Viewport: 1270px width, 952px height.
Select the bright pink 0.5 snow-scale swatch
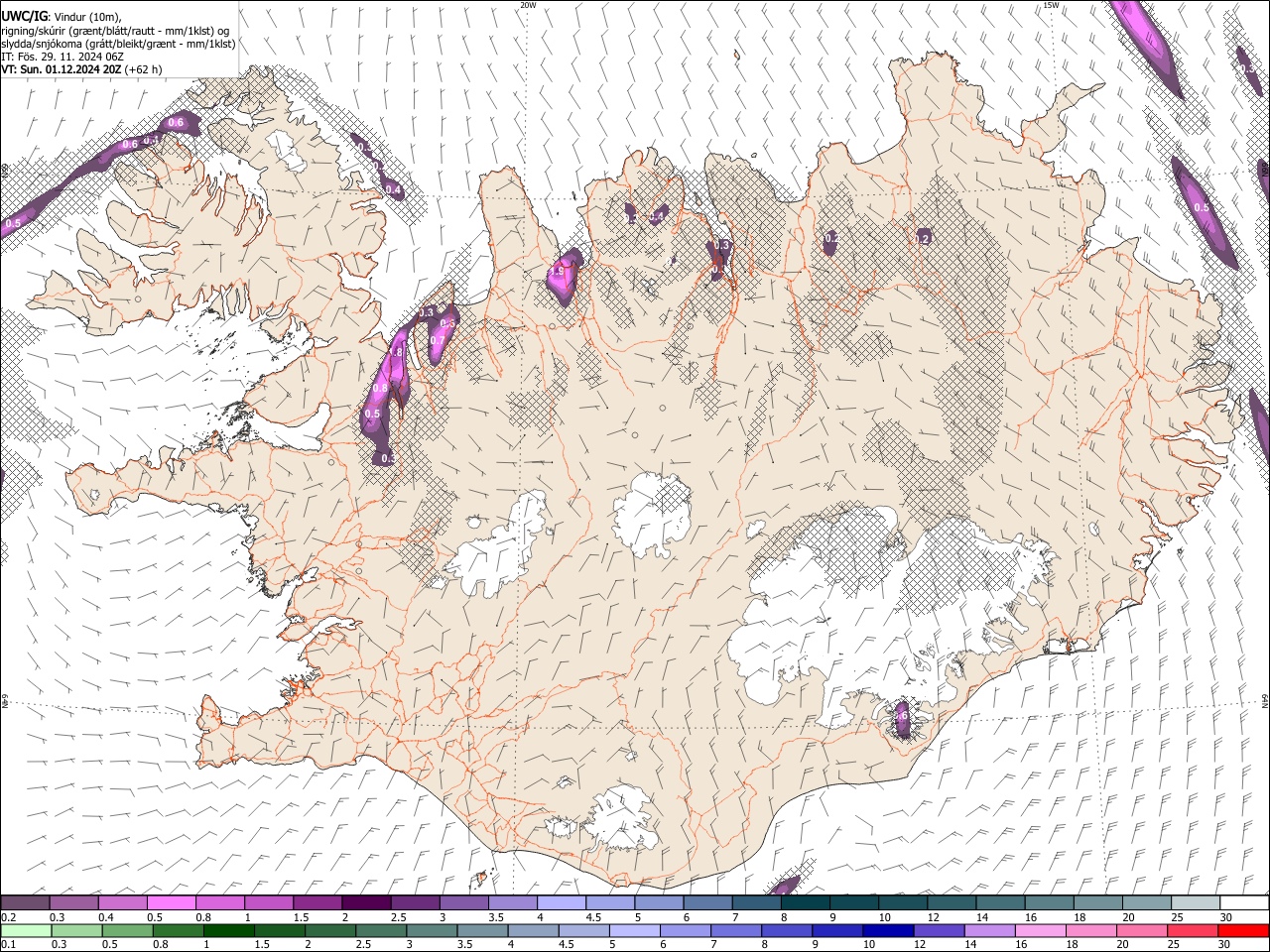172,902
